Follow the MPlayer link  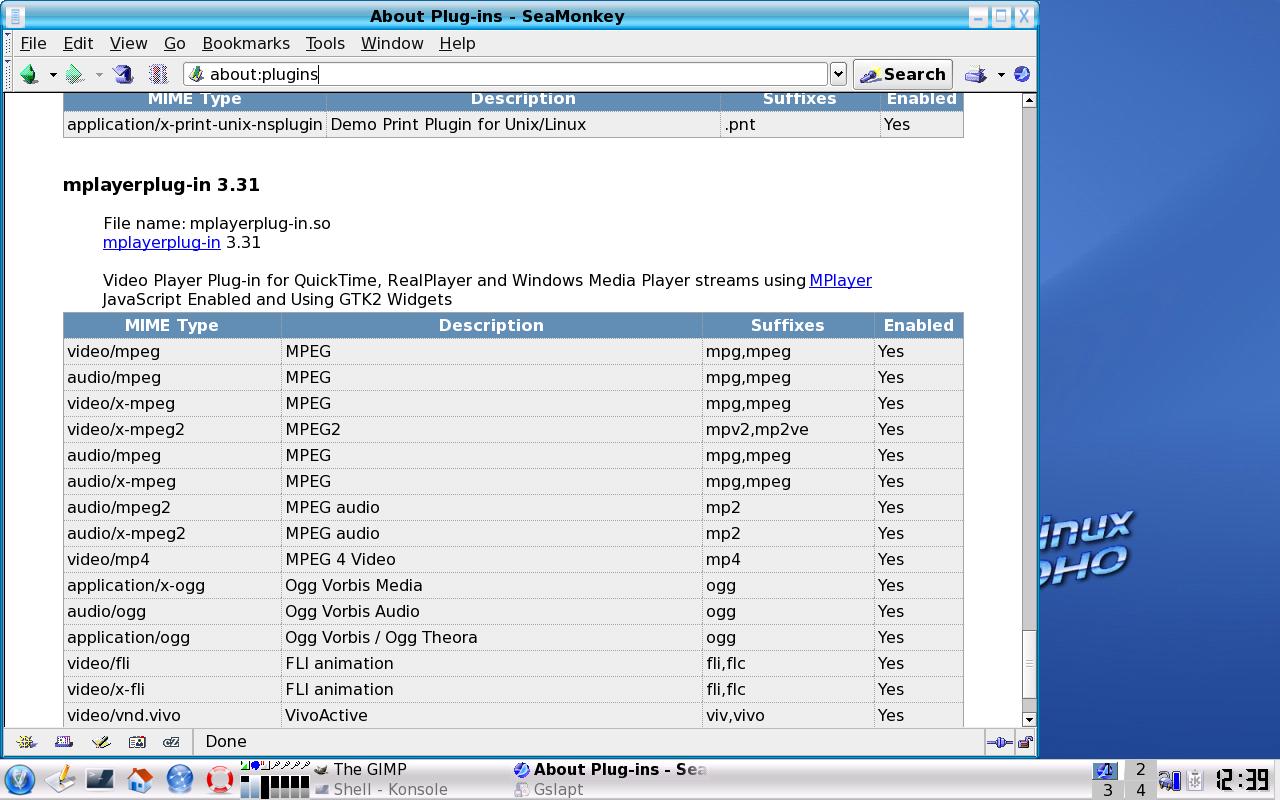tap(840, 280)
